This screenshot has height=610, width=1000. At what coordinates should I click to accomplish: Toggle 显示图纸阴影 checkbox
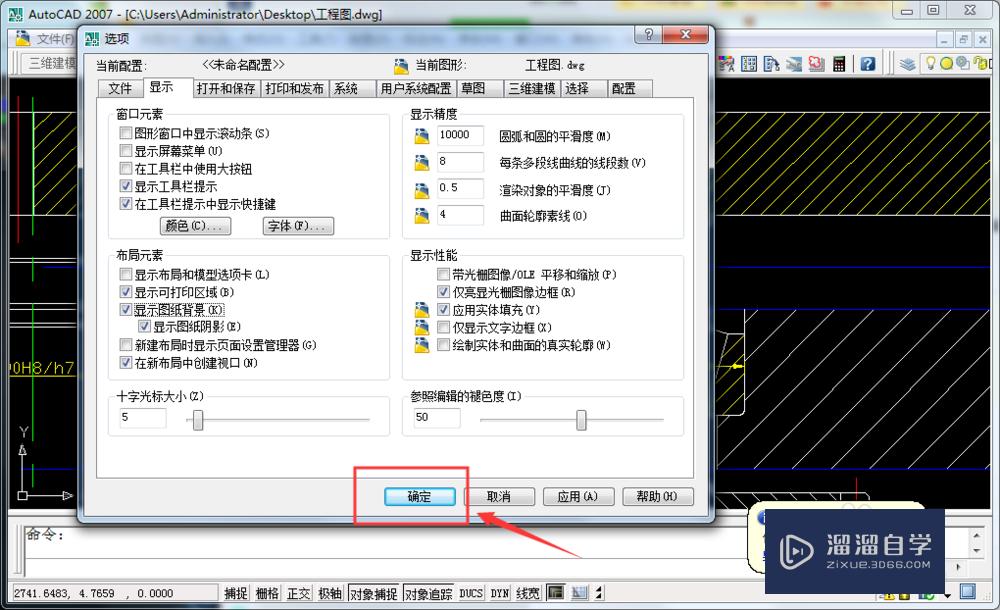[x=144, y=327]
